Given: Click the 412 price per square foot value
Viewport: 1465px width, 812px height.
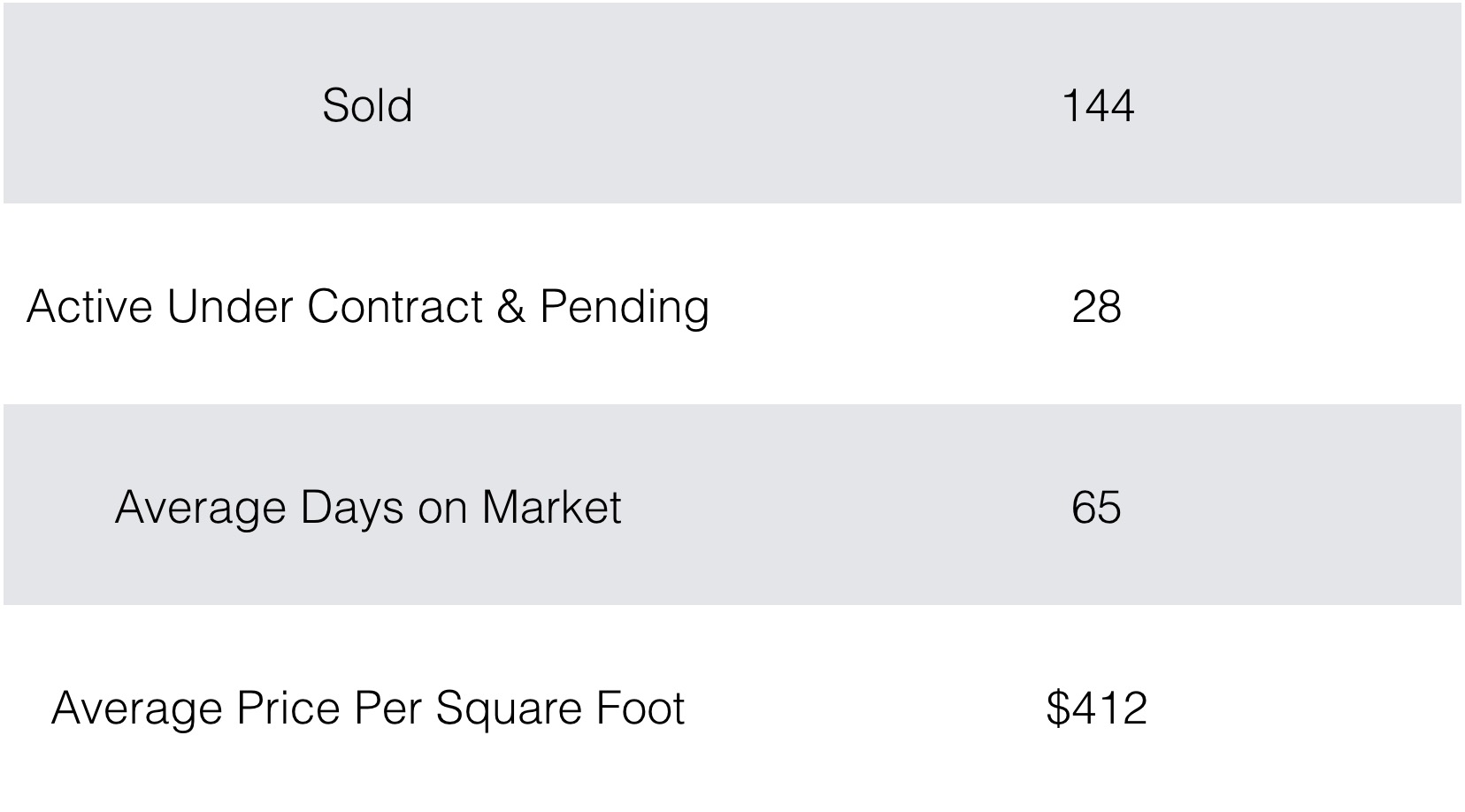Looking at the screenshot, I should 1108,709.
